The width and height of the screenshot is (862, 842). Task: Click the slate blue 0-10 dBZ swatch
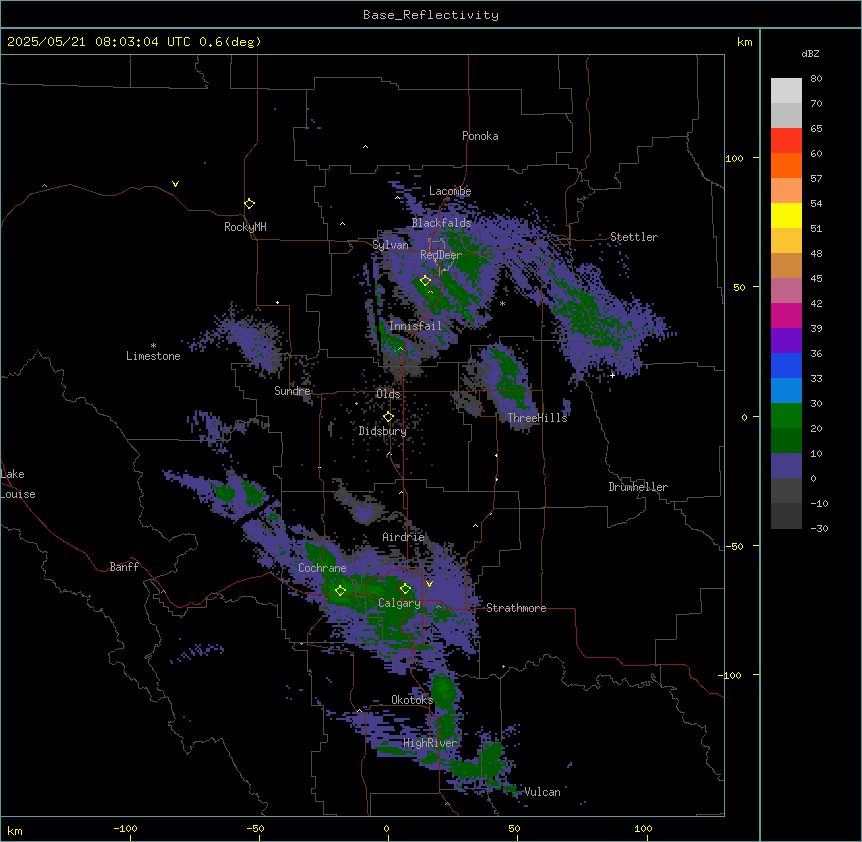coord(786,466)
